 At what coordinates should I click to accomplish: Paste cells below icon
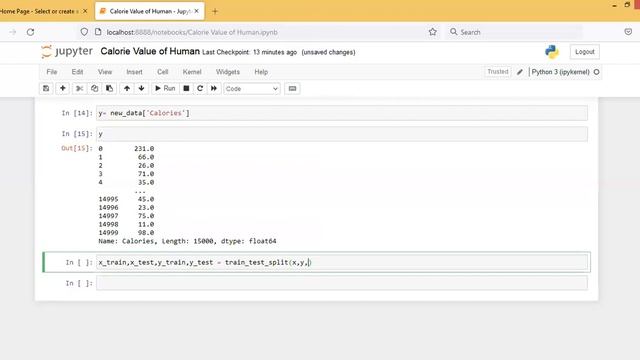click(x=109, y=89)
